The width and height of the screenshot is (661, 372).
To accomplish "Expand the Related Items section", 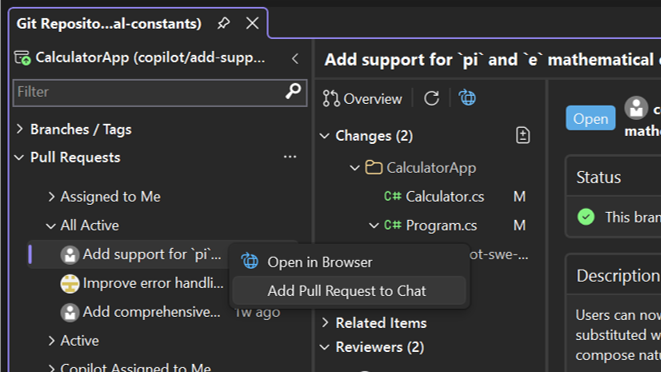I will tap(325, 323).
